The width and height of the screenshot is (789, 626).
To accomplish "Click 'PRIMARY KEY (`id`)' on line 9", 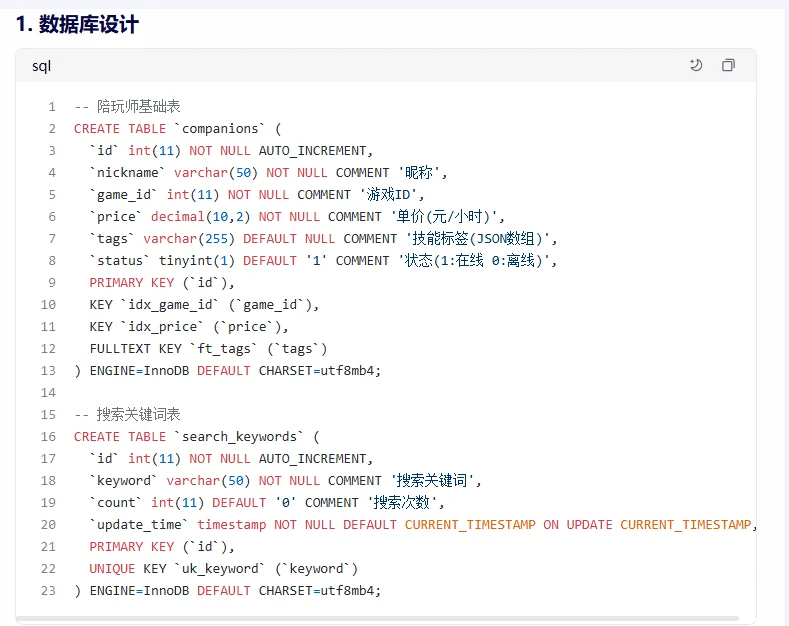I will click(x=162, y=283).
